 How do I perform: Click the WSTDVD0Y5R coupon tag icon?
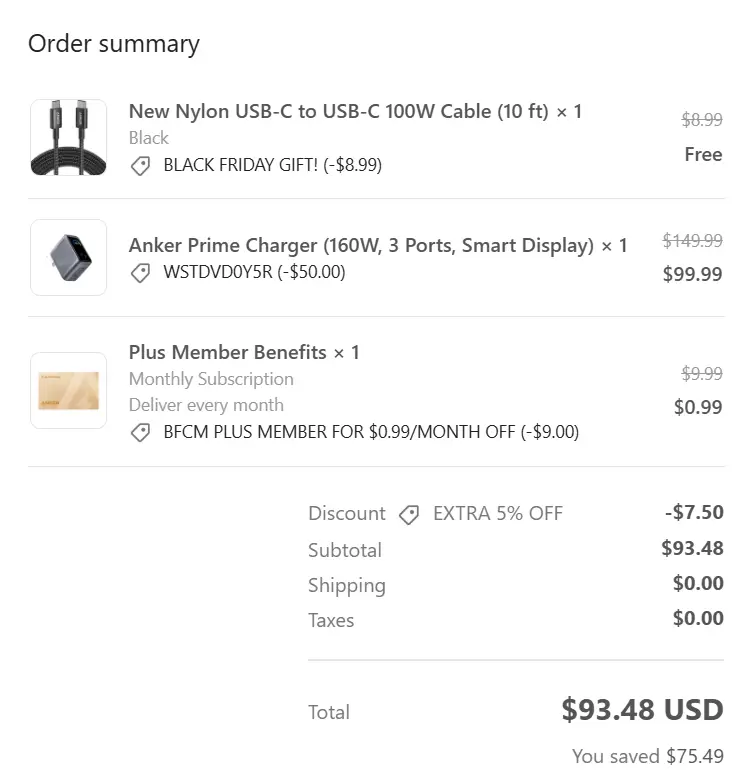(x=141, y=272)
